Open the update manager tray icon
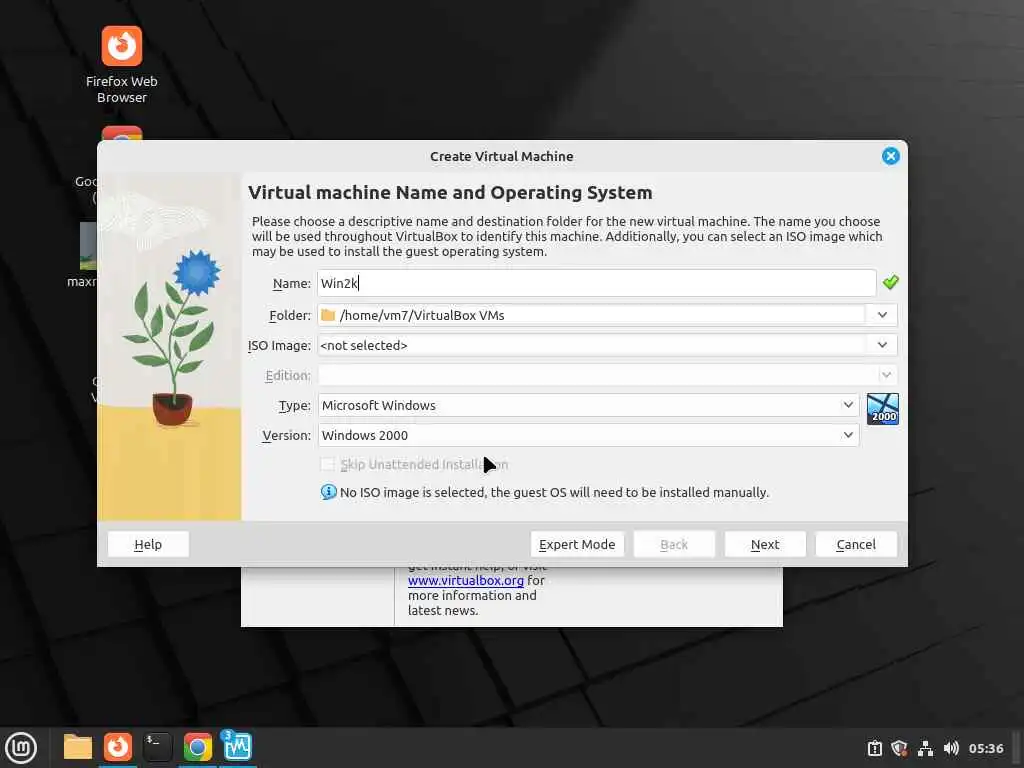 click(874, 748)
